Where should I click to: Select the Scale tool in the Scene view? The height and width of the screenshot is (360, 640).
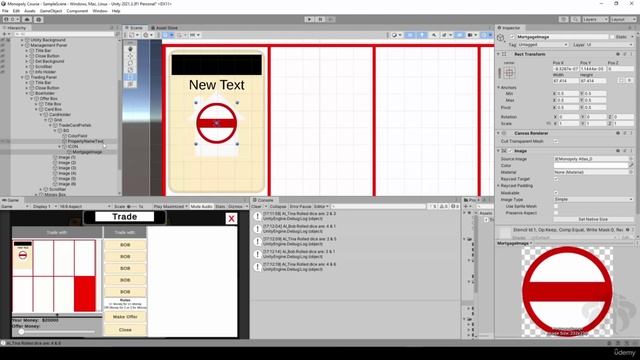[x=130, y=70]
